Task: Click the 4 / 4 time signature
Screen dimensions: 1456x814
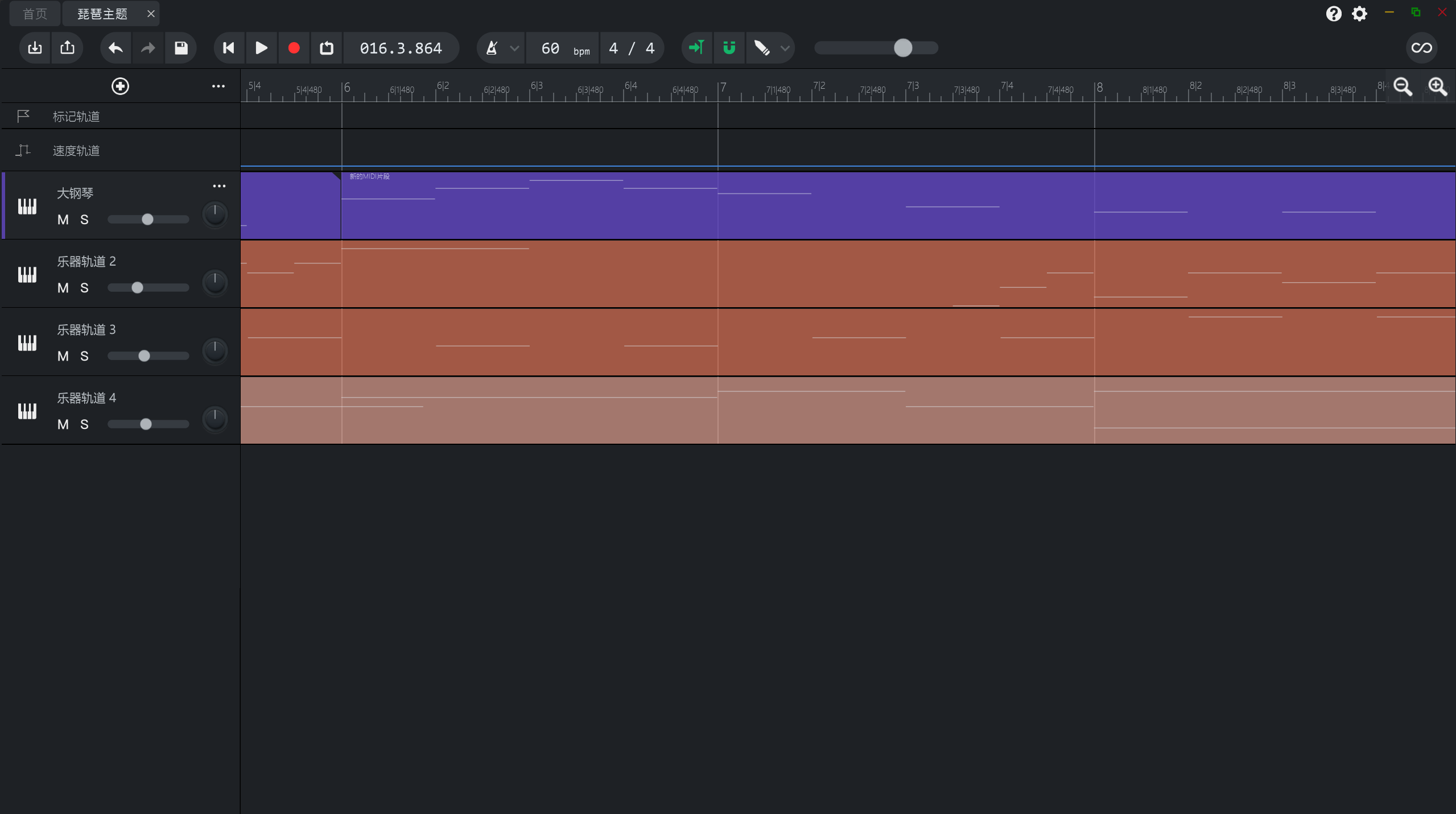Action: click(632, 48)
